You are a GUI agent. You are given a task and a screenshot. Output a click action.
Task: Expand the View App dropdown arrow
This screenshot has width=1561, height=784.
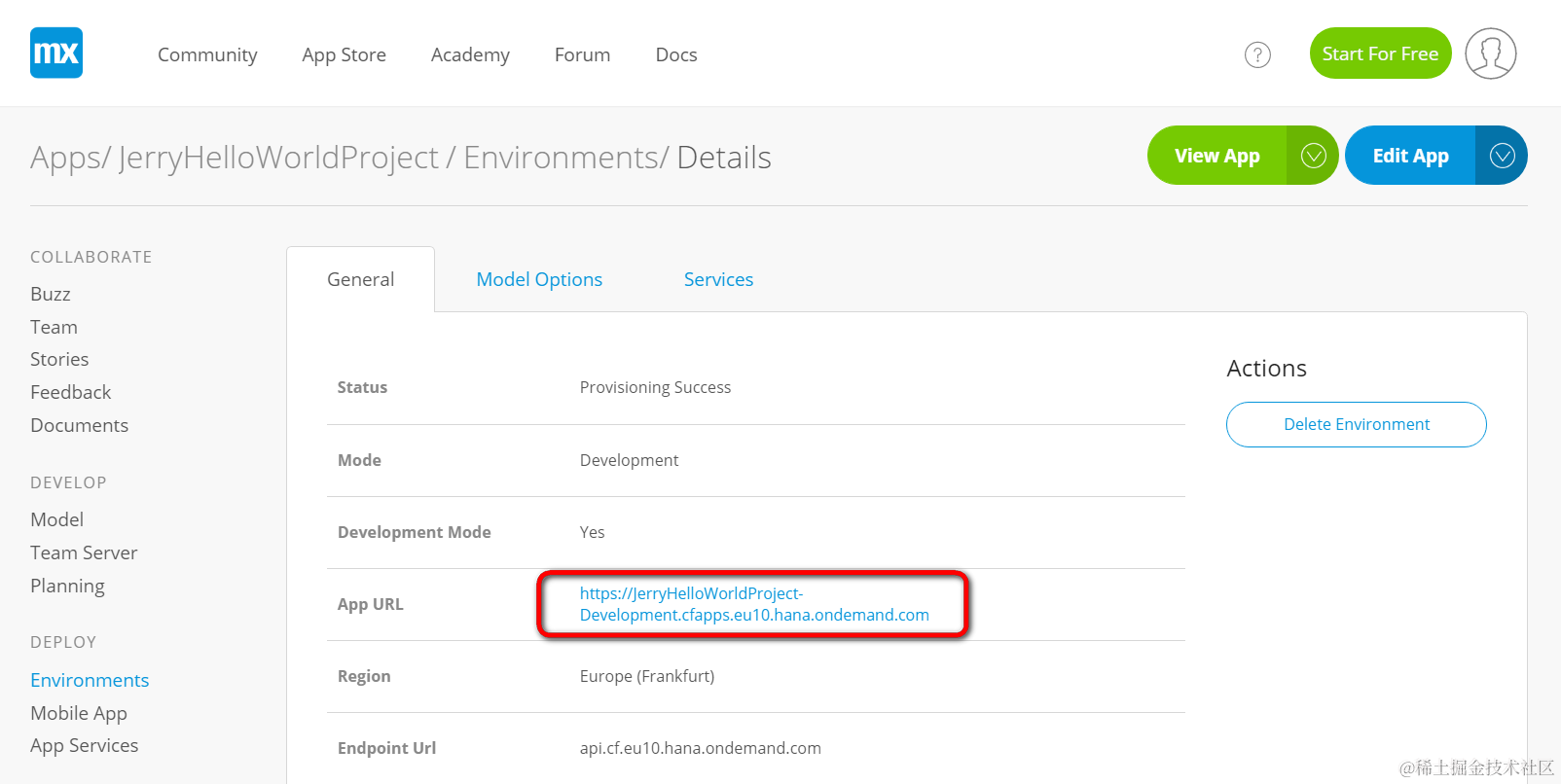point(1313,156)
